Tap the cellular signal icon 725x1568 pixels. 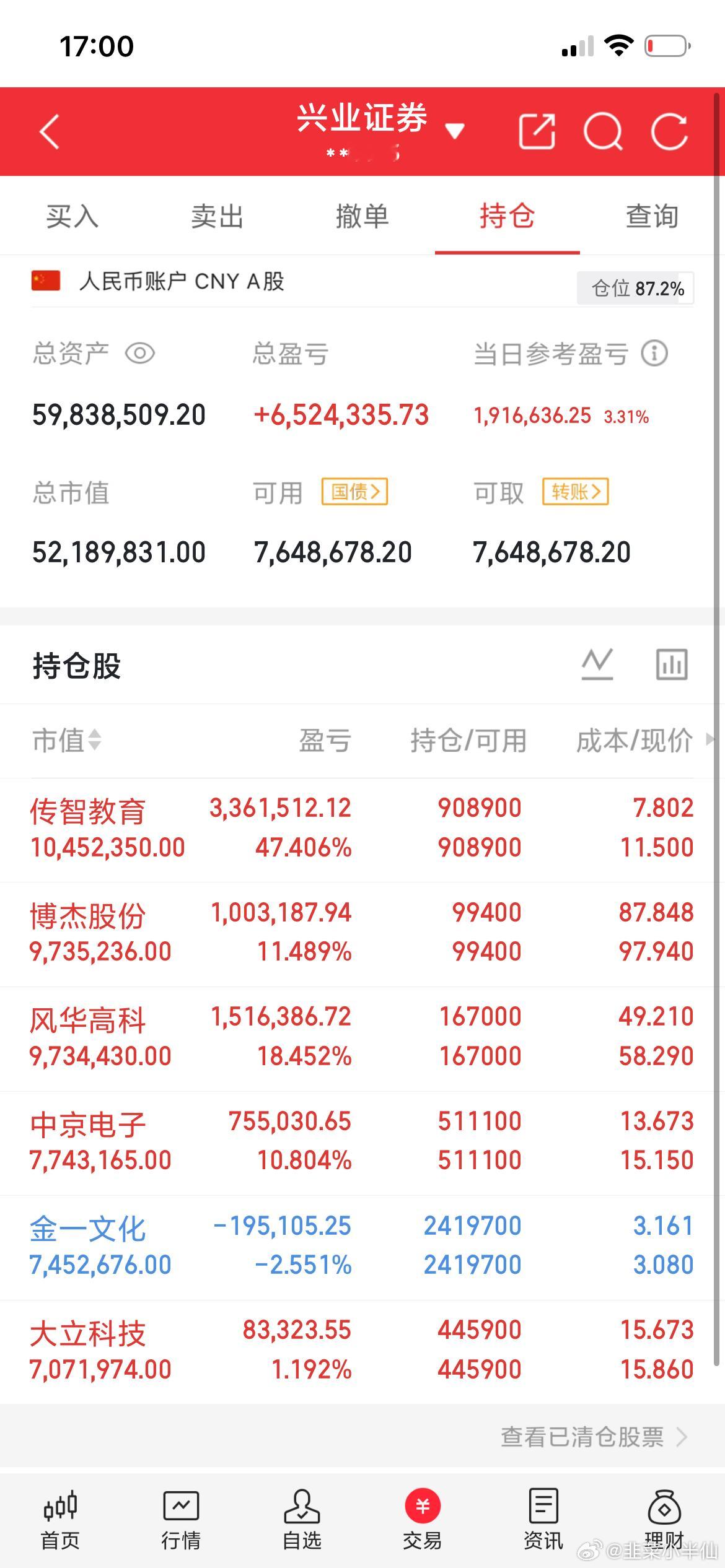578,46
